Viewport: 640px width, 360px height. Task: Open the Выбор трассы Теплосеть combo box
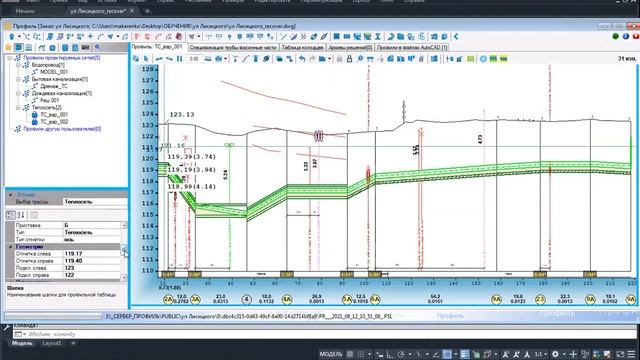pos(95,202)
